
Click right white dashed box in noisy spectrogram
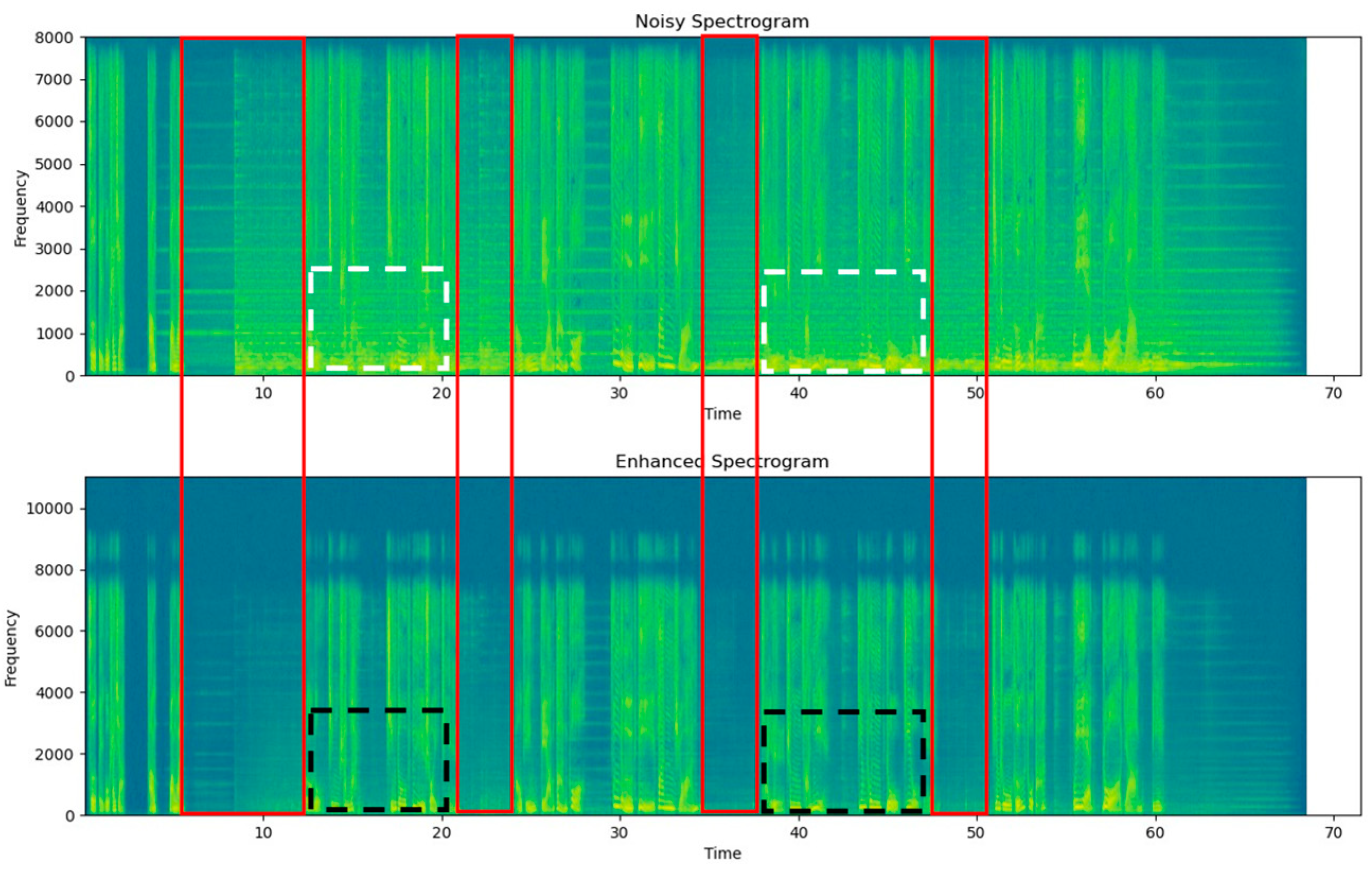pos(843,321)
